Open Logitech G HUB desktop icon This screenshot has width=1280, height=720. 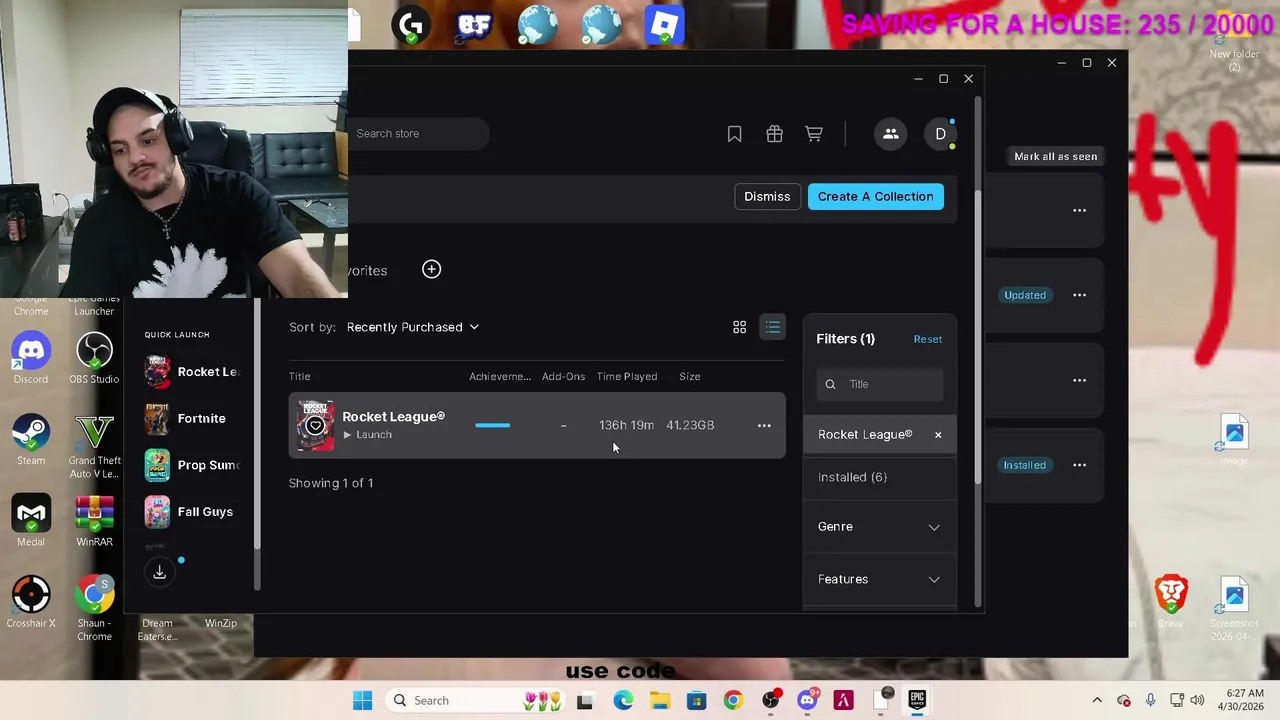click(x=411, y=25)
